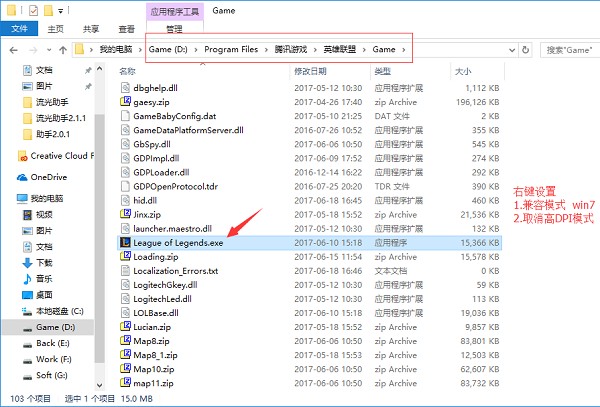Select Work (F:) drive in sidebar
This screenshot has height=407, width=600.
click(x=50, y=358)
